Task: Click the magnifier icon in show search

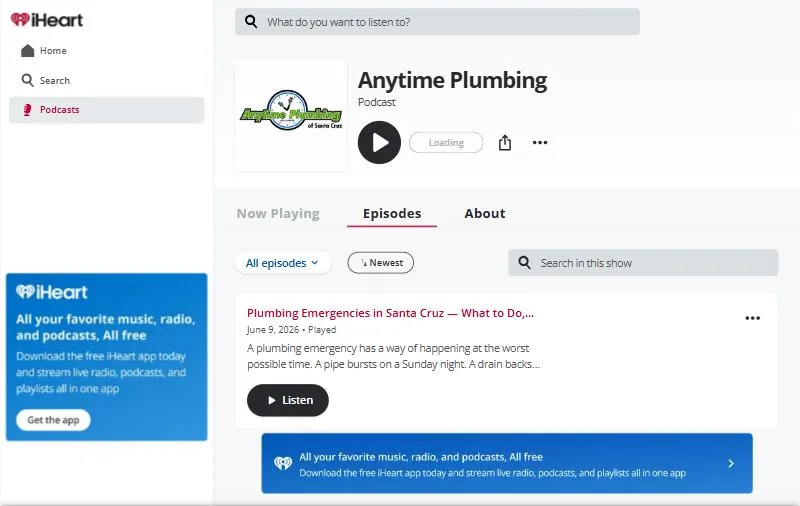Action: pos(524,263)
